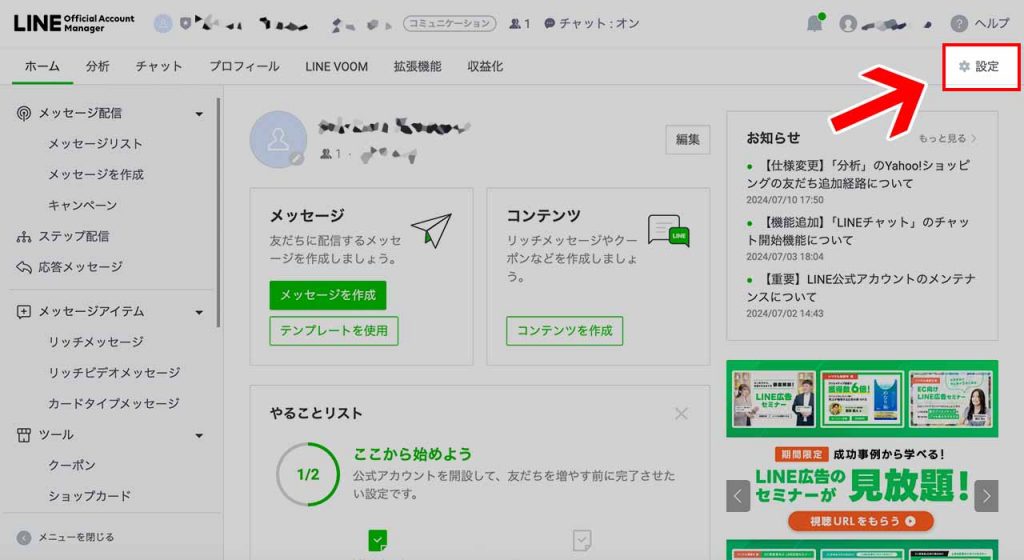The width and height of the screenshot is (1024, 560).
Task: Open the 収益化 tab
Action: click(x=485, y=66)
